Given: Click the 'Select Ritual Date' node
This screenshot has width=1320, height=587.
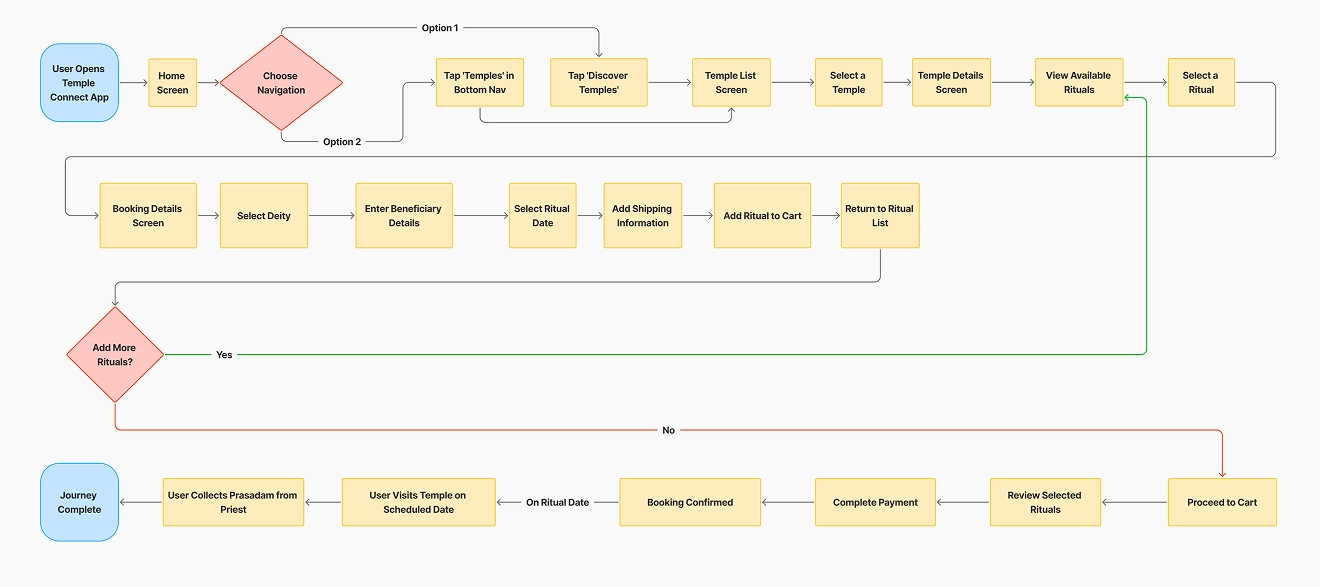Looking at the screenshot, I should [543, 215].
